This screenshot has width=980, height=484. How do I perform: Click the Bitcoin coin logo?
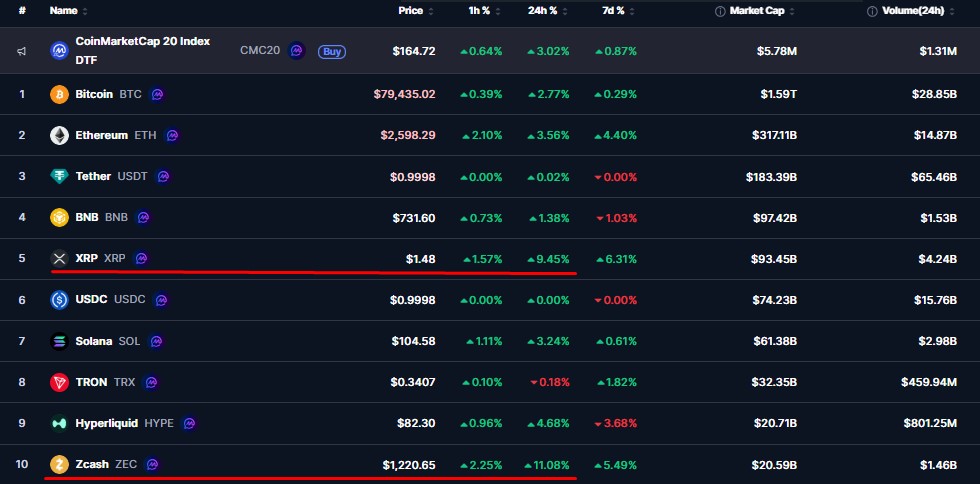click(x=59, y=94)
